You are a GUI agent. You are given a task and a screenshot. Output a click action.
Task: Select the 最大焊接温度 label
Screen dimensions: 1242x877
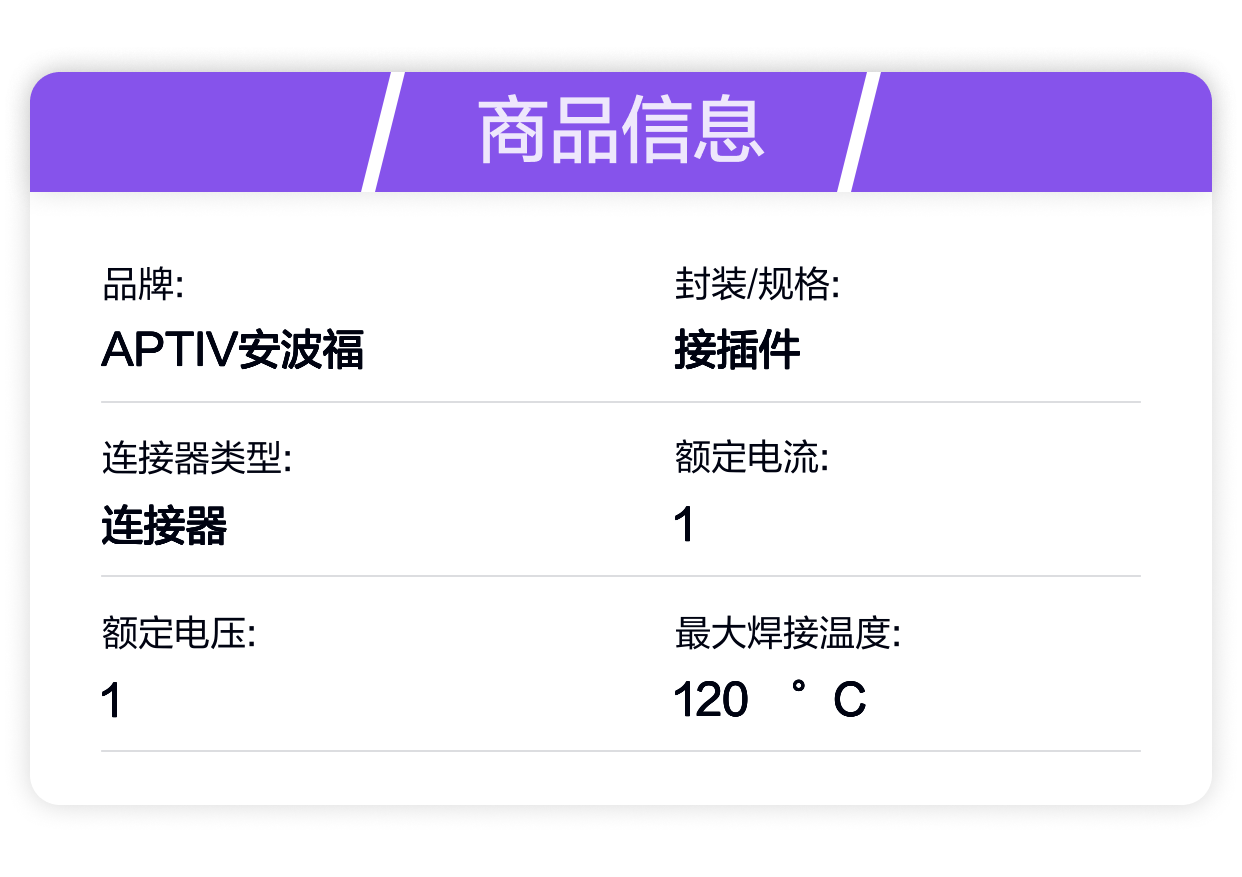click(788, 634)
